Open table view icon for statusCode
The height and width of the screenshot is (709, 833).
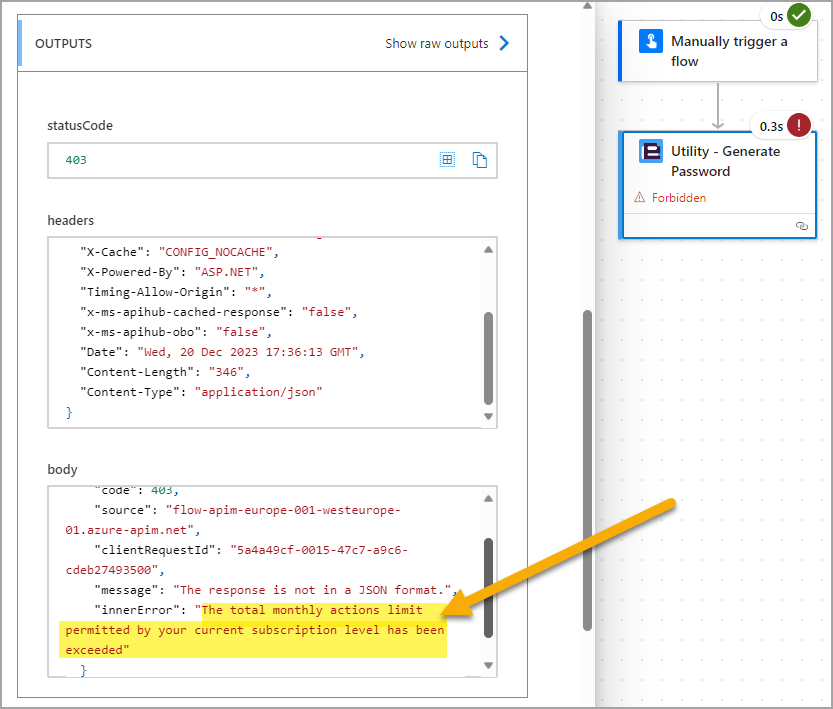(x=447, y=159)
